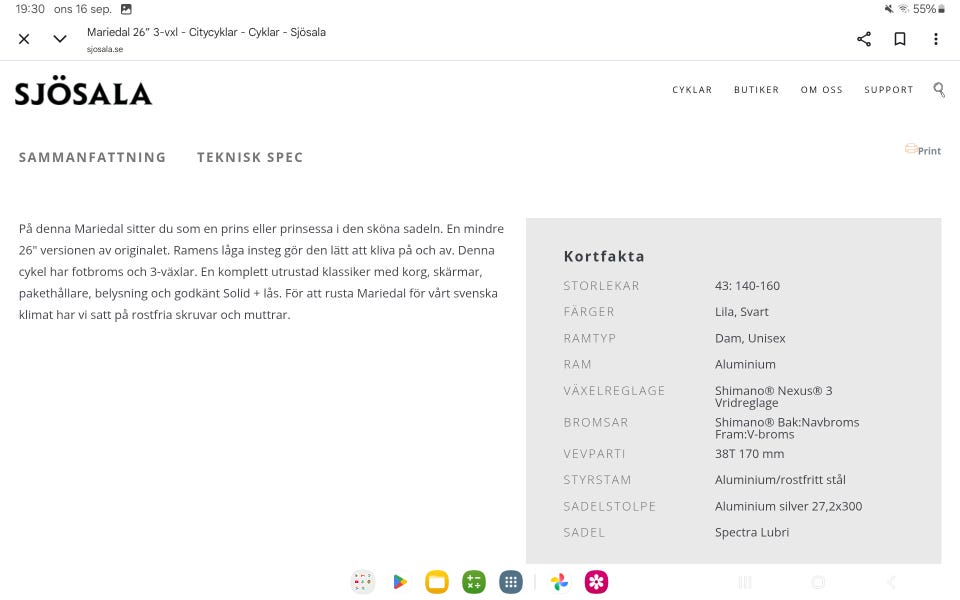
Task: Open the Google apps folder in taskbar
Action: pyautogui.click(x=362, y=582)
